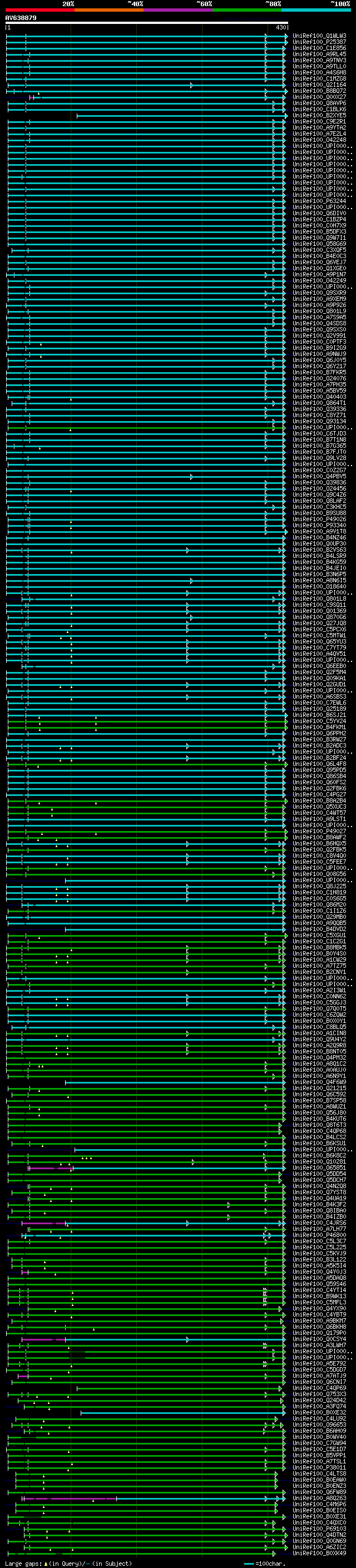The image size is (356, 1568).
Task: Select the UniRef100_O42248 label
Action: coord(319,140)
